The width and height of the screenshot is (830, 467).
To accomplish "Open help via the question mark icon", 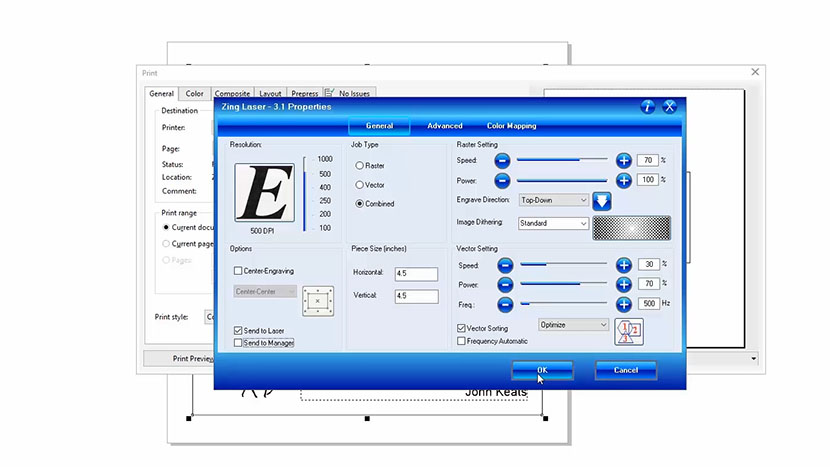I will click(648, 107).
